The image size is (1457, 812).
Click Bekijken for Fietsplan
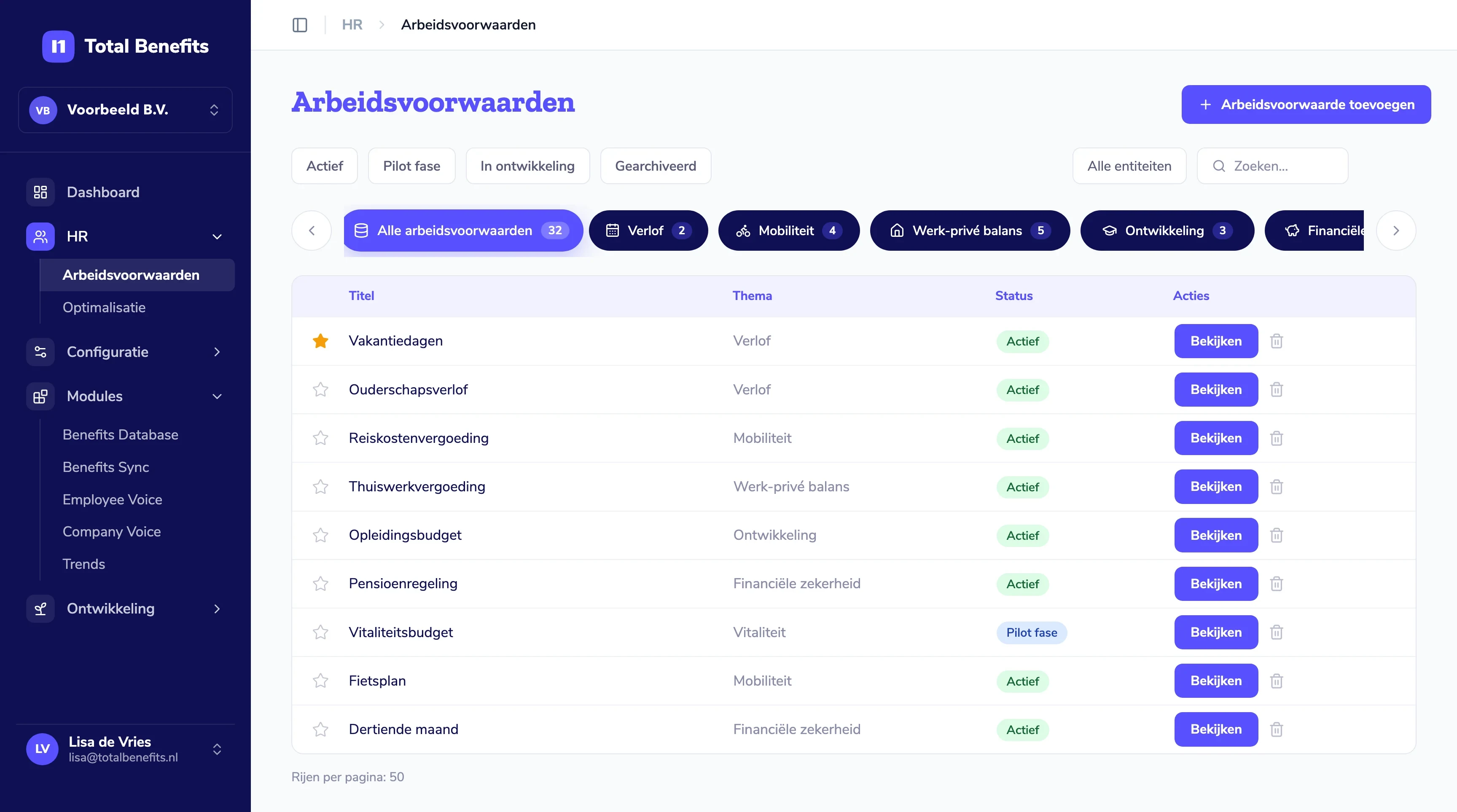[1216, 681]
